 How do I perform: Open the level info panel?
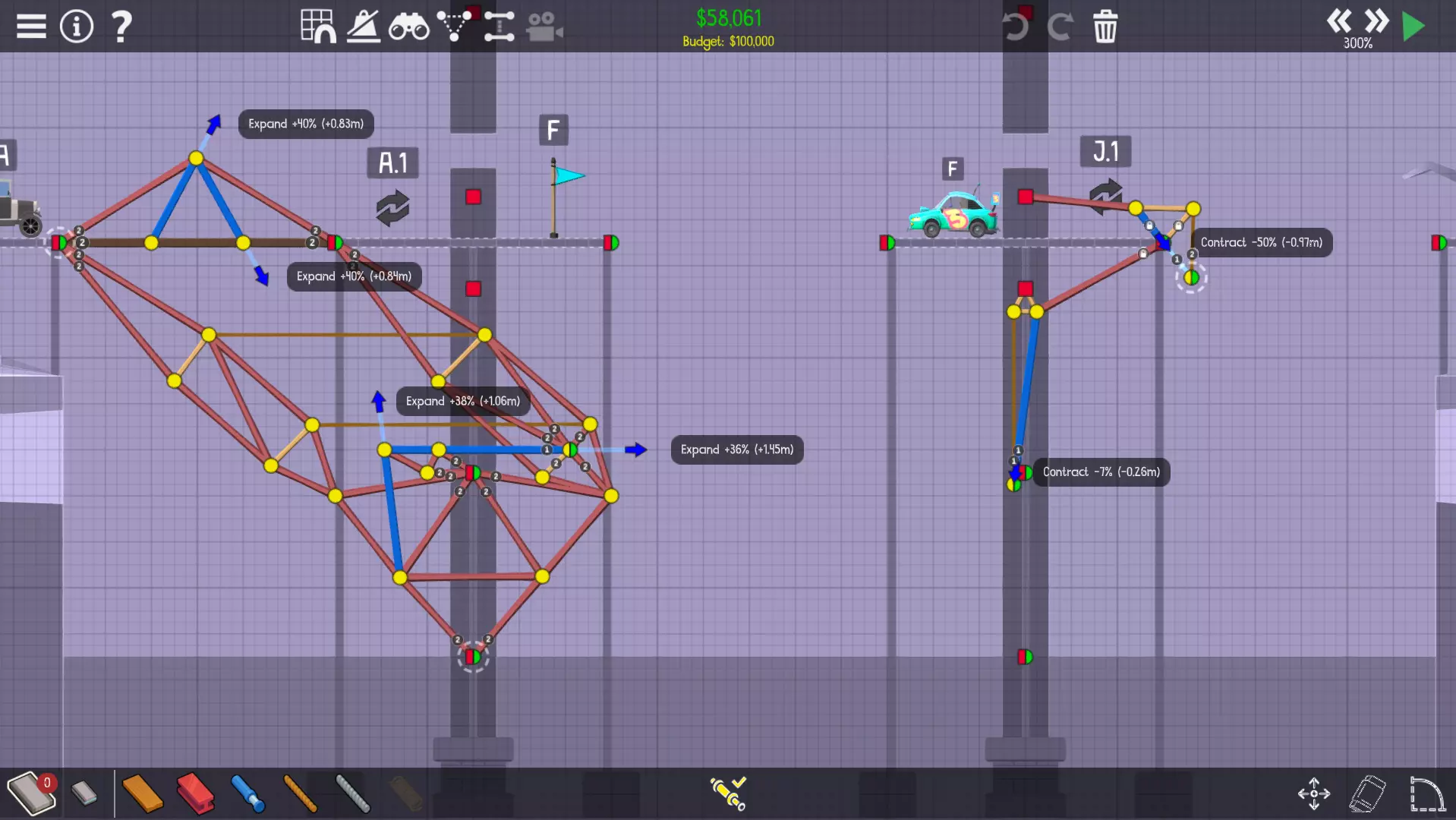tap(76, 27)
